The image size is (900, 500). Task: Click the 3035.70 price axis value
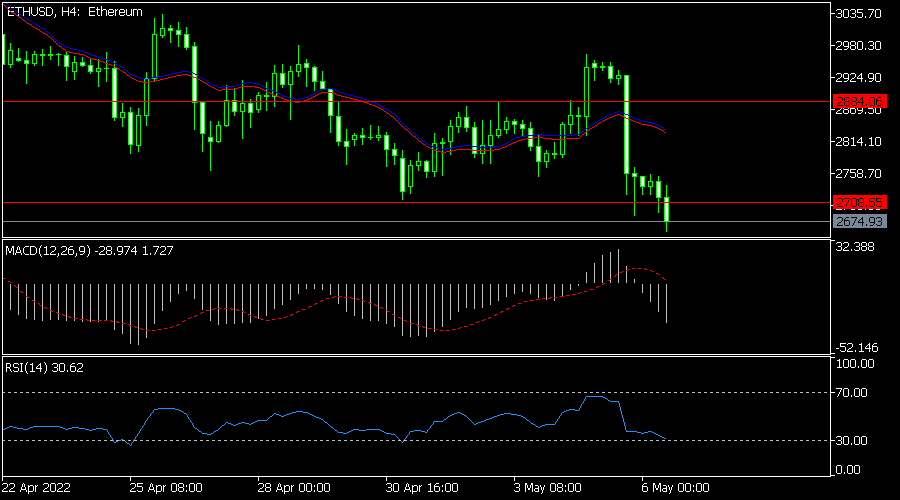click(x=858, y=14)
